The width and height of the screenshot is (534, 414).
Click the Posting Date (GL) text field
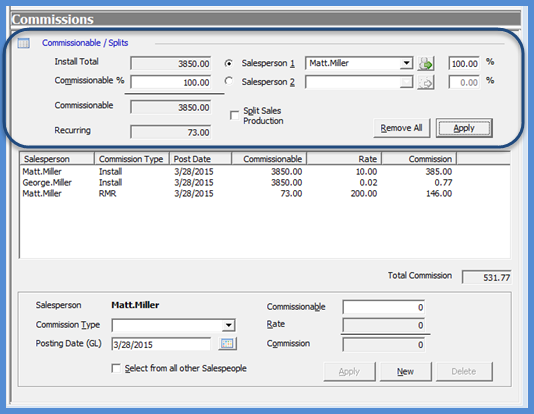pos(161,344)
